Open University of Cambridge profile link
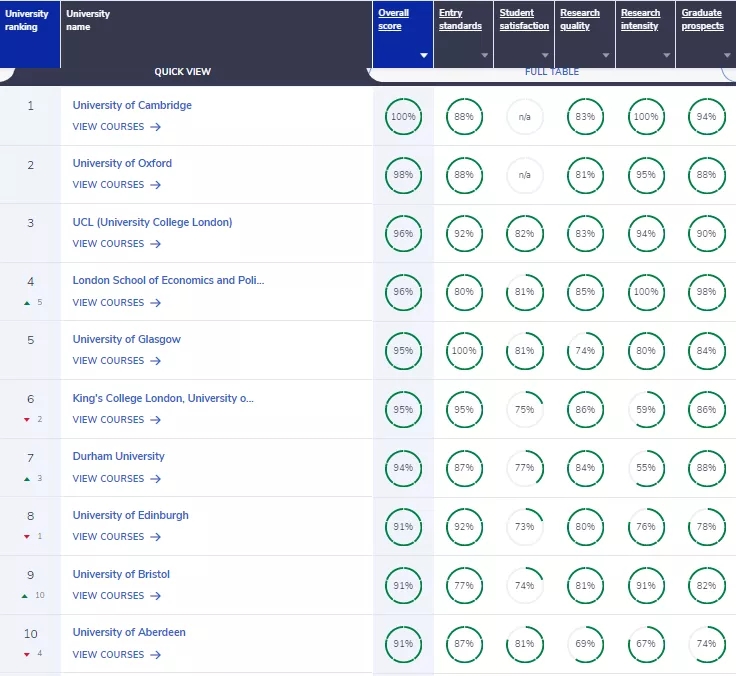Screen dimensions: 736x676 pos(132,105)
